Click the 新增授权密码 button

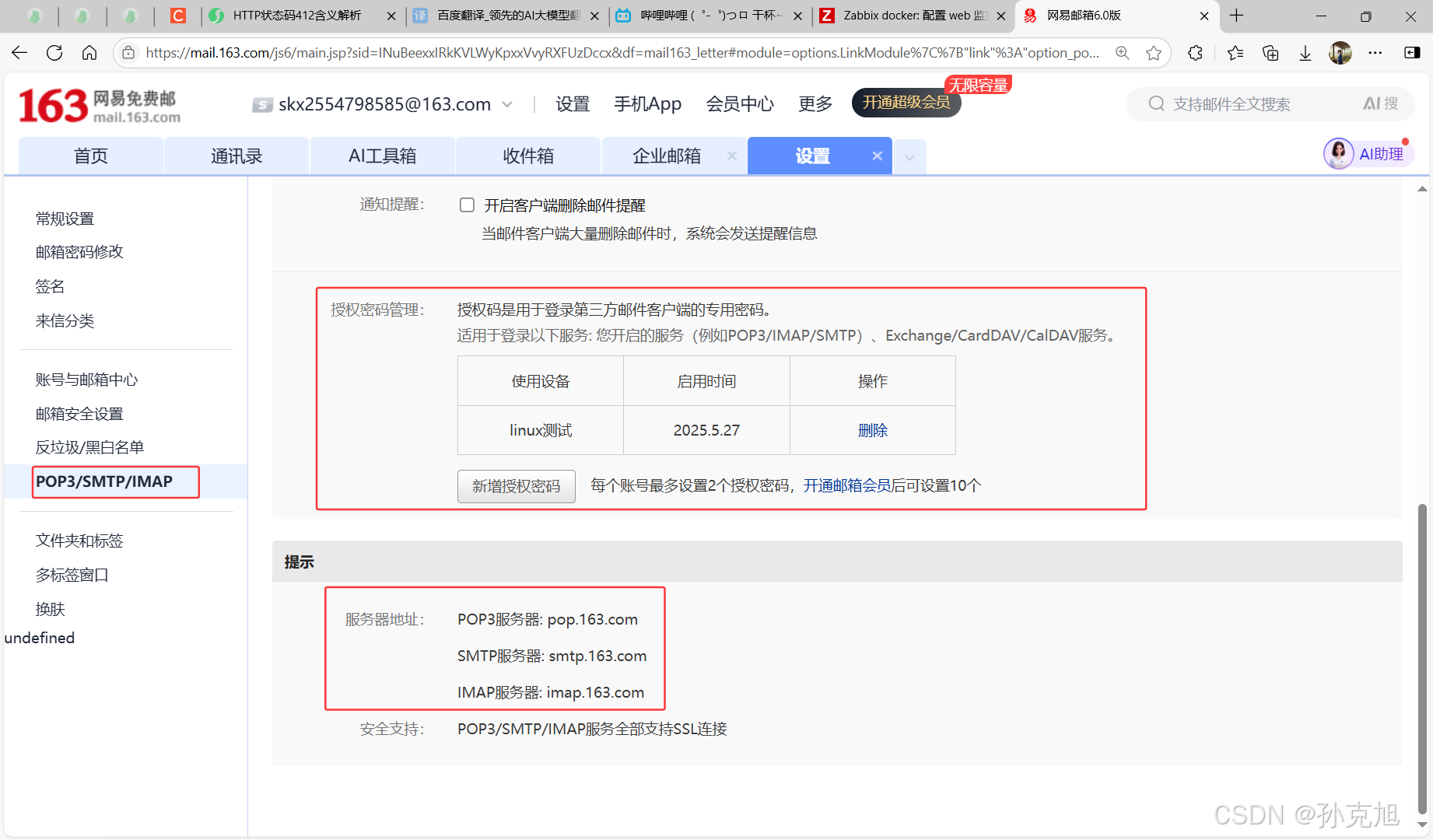tap(517, 486)
